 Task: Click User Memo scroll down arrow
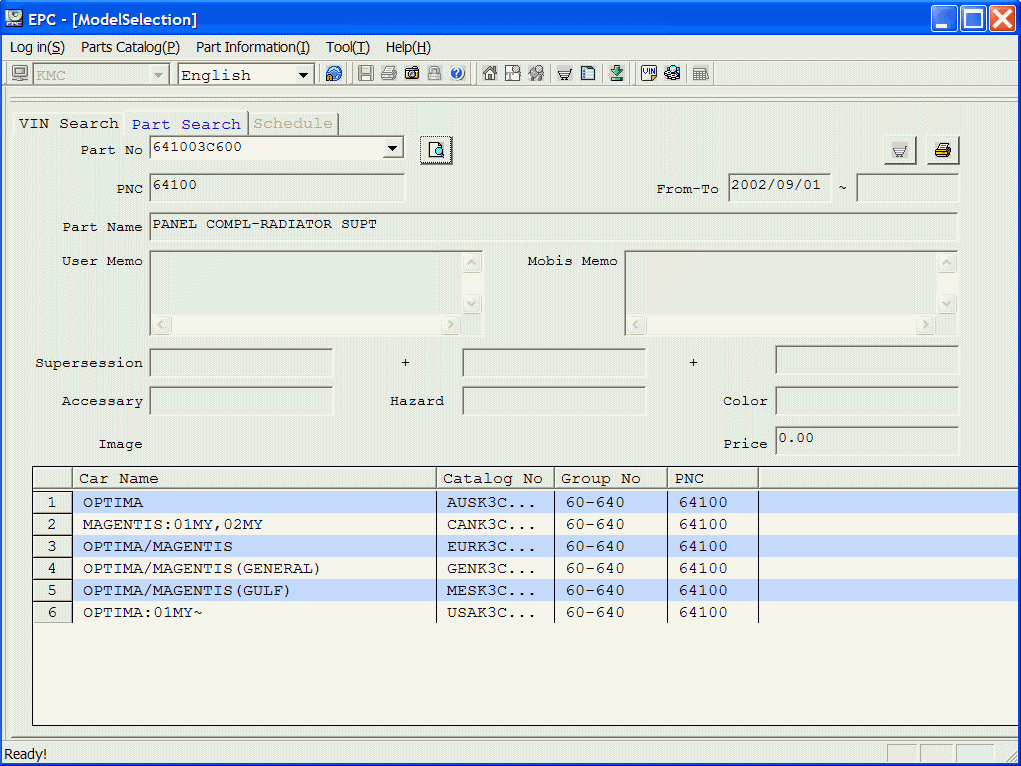click(x=471, y=304)
